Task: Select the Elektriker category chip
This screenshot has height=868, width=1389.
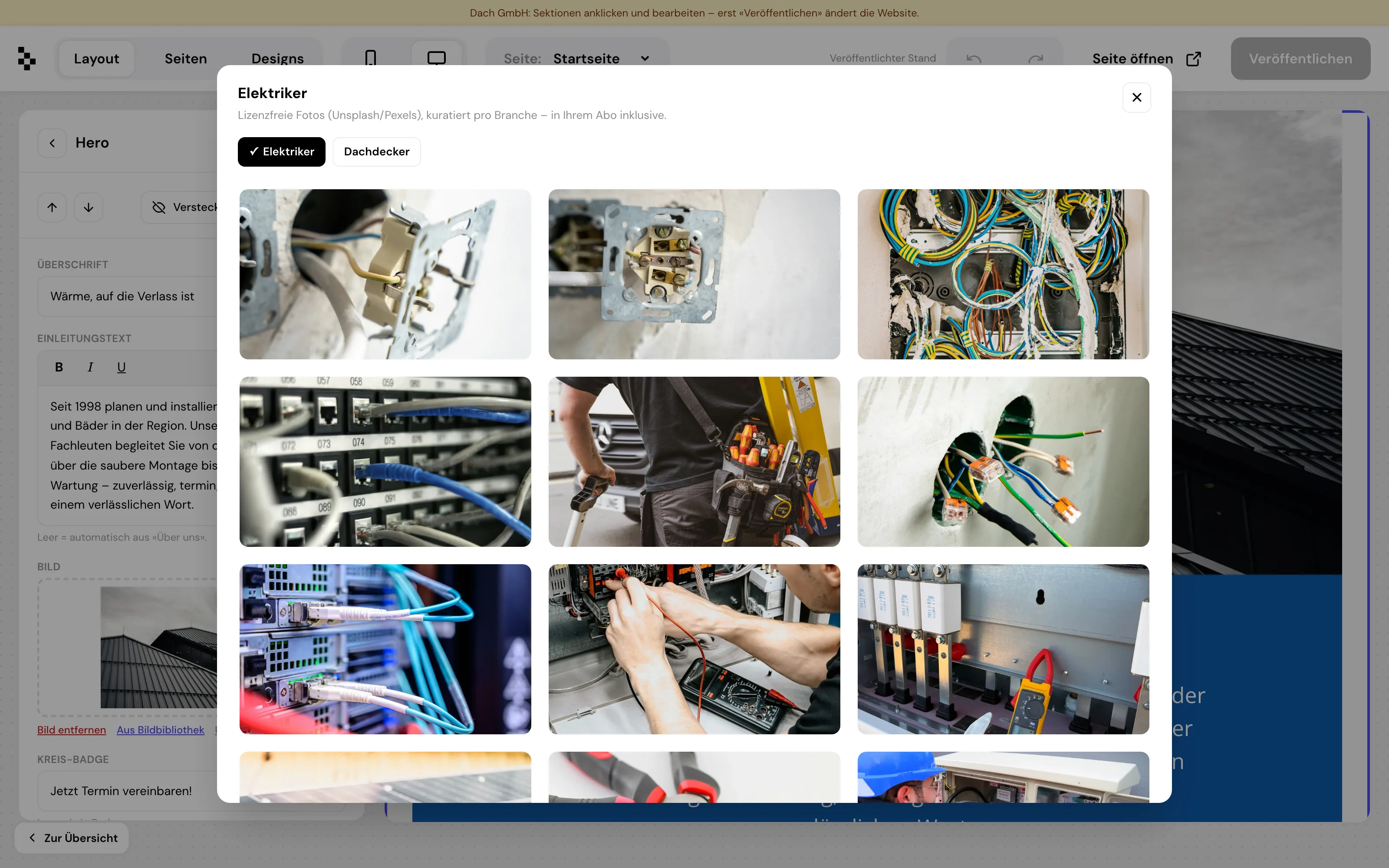Action: 281,151
